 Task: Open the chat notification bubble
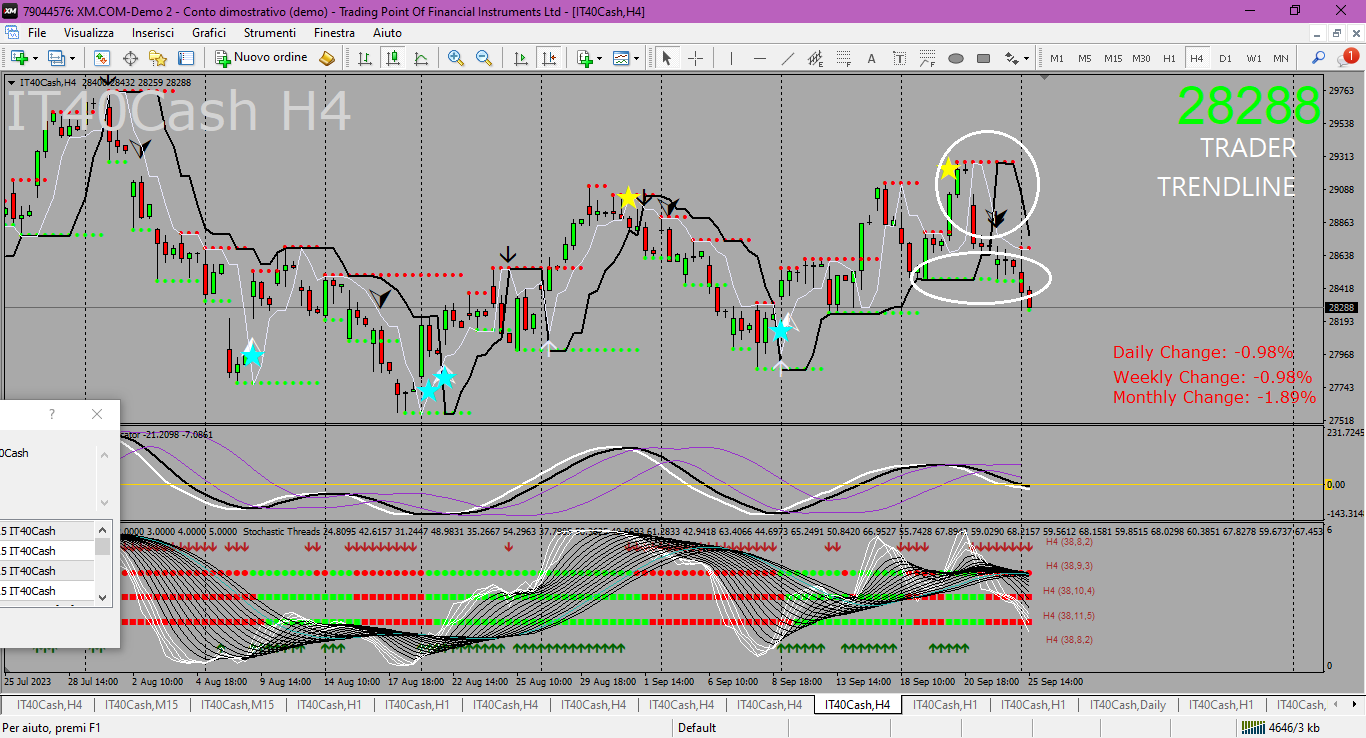tap(1349, 58)
